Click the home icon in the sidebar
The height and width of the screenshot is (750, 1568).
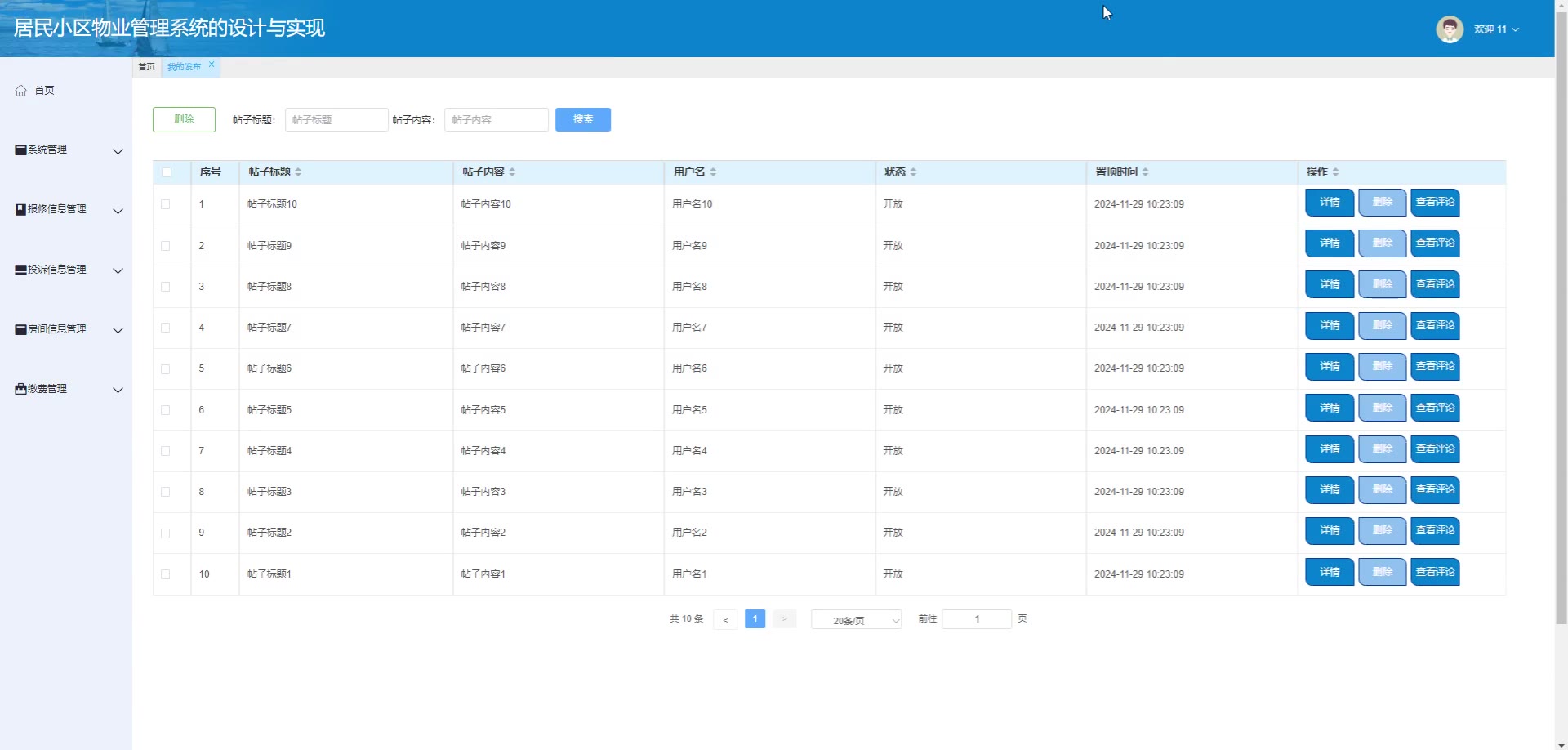21,91
